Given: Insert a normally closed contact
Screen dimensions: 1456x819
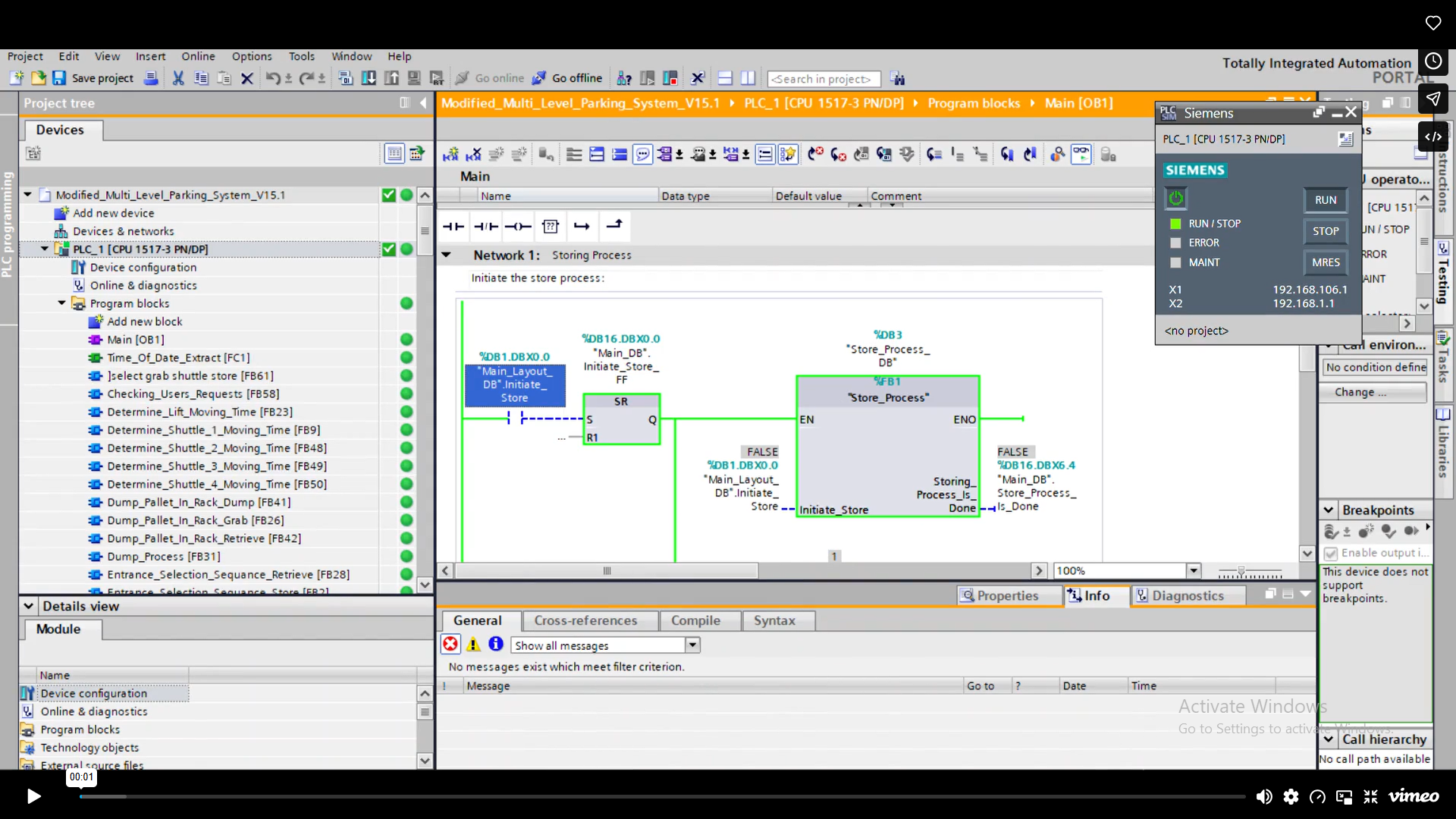Looking at the screenshot, I should pyautogui.click(x=486, y=226).
